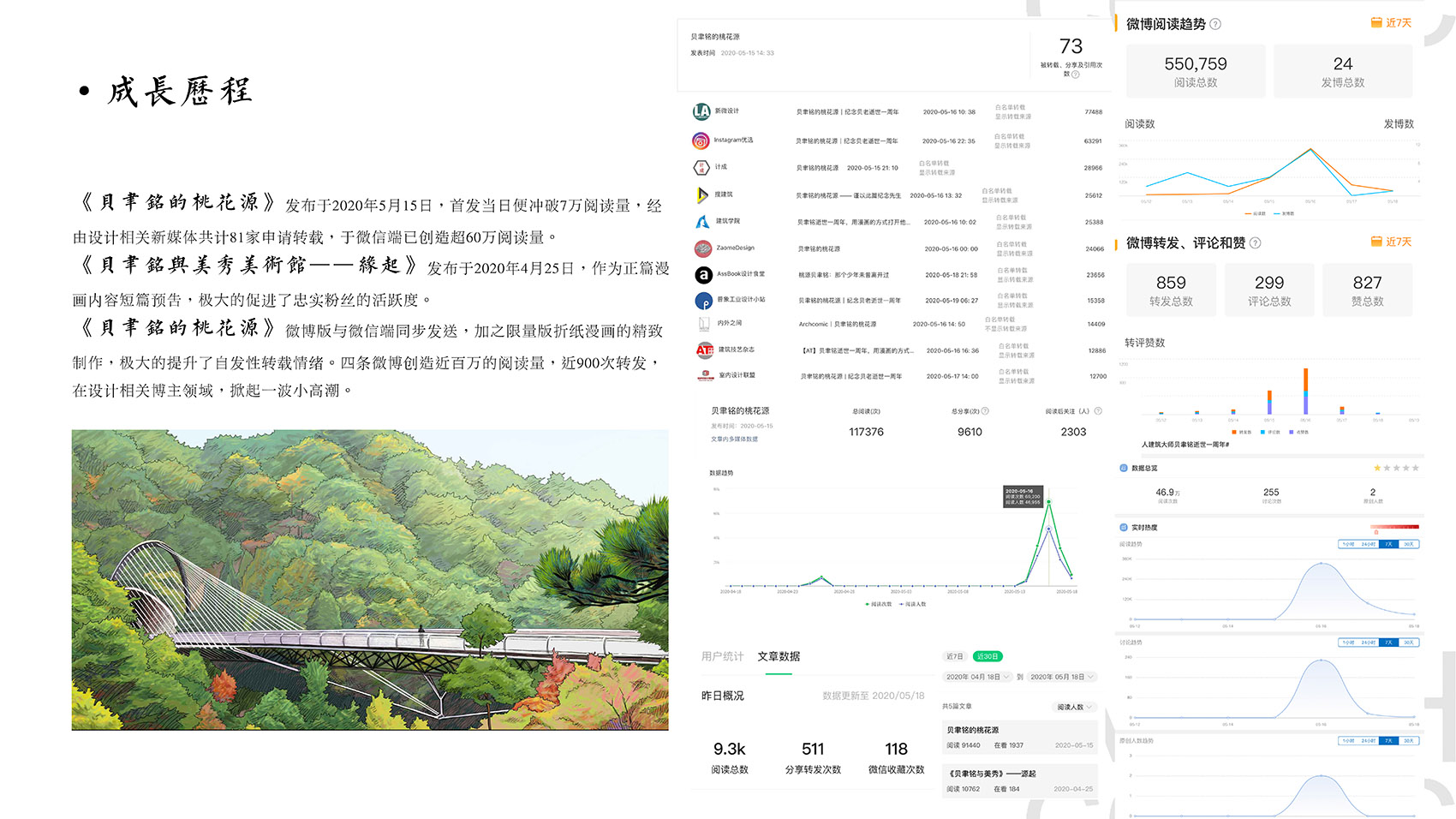Click calendar icon next to 微博阅读趋势 近7天

click(1376, 22)
